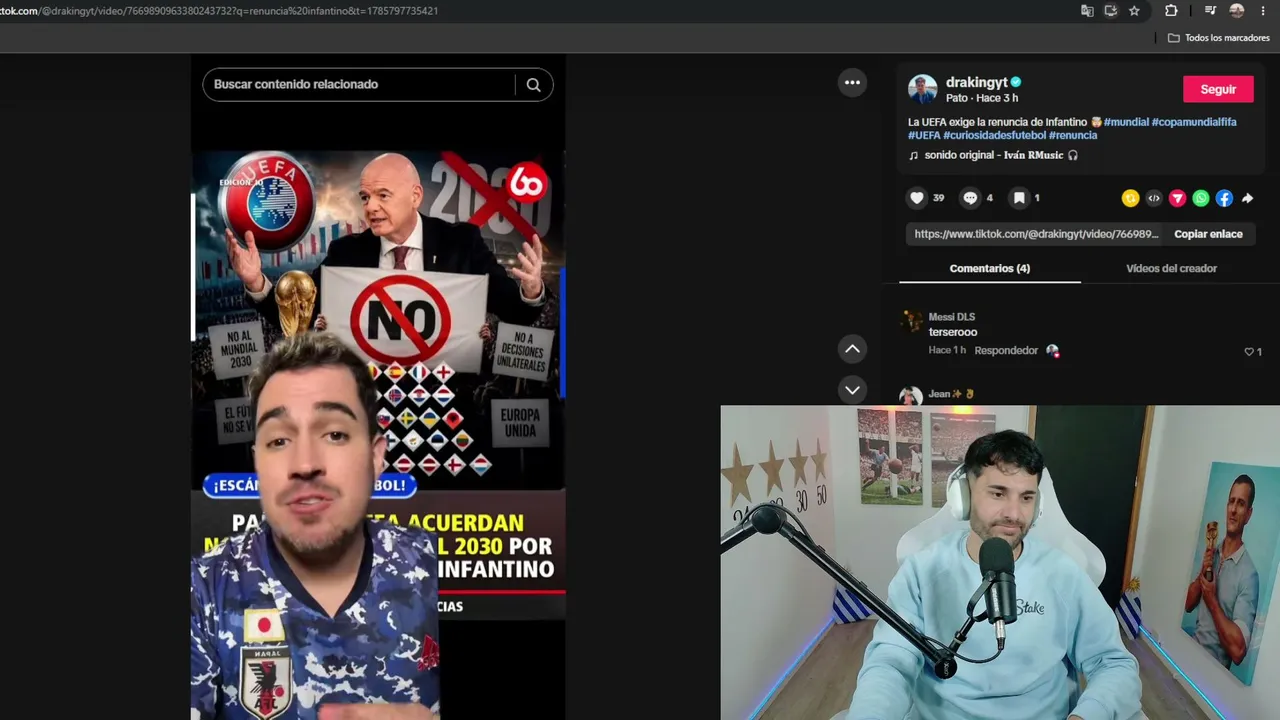Click the install app icon in address bar
Viewport: 1280px width, 720px height.
coord(1111,11)
